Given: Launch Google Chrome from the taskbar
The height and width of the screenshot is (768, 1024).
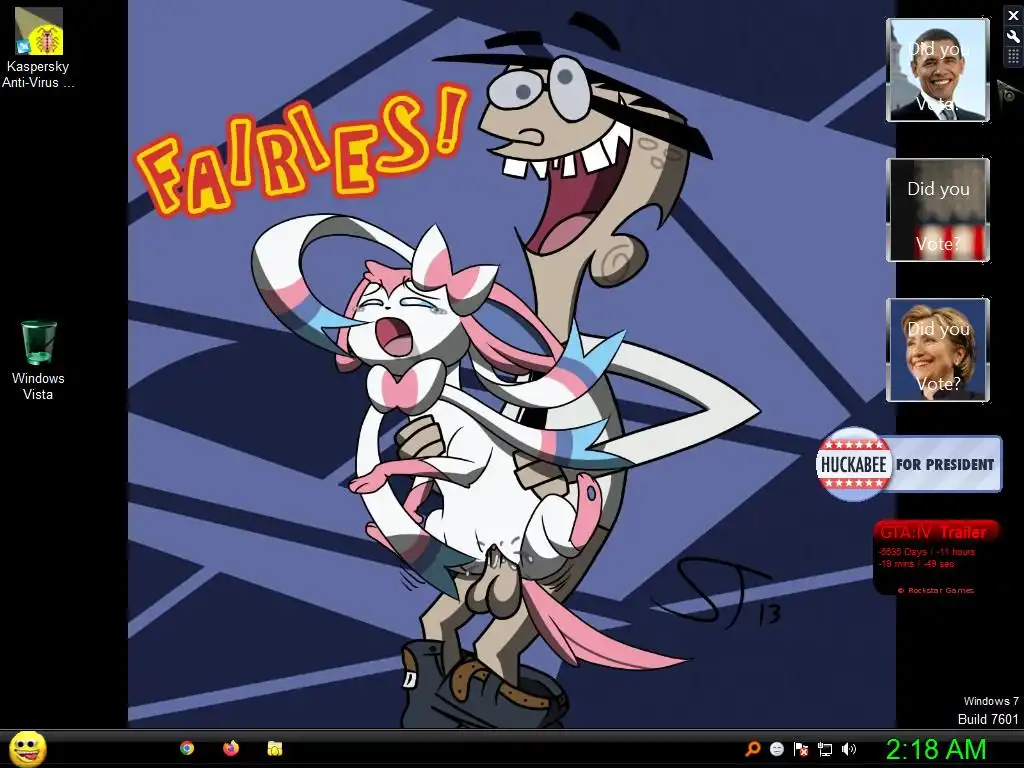Looking at the screenshot, I should point(187,748).
